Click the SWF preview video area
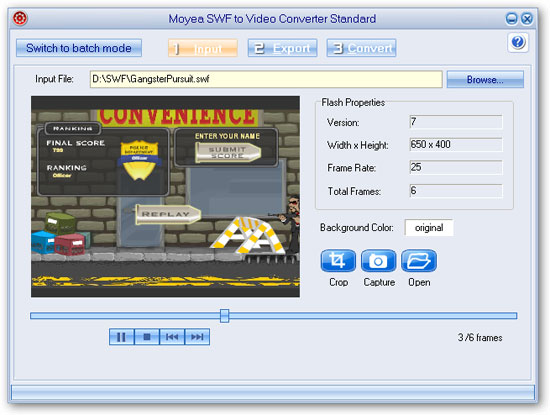 tap(165, 196)
